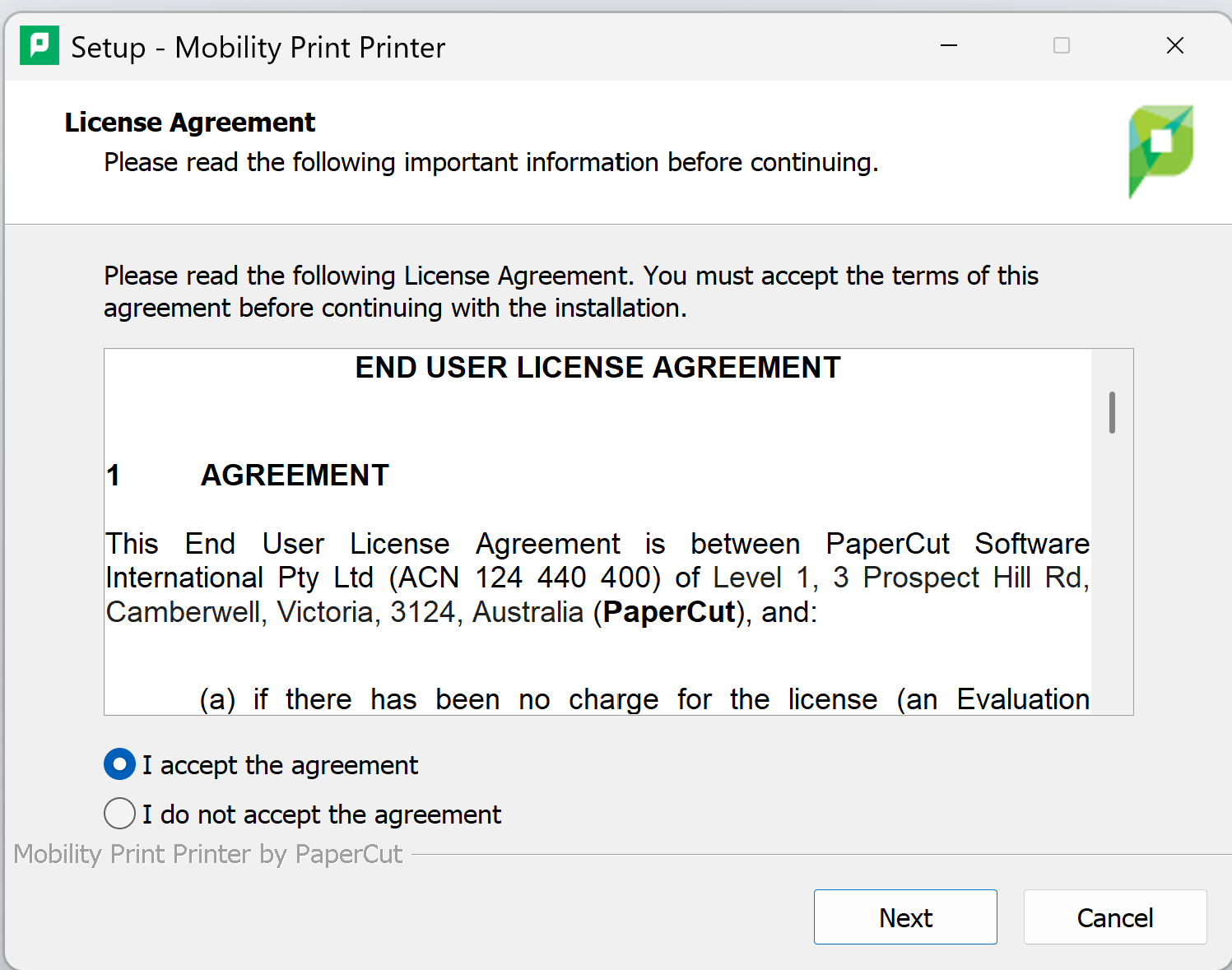Minimize the Setup window
The width and height of the screenshot is (1232, 970).
tap(949, 46)
